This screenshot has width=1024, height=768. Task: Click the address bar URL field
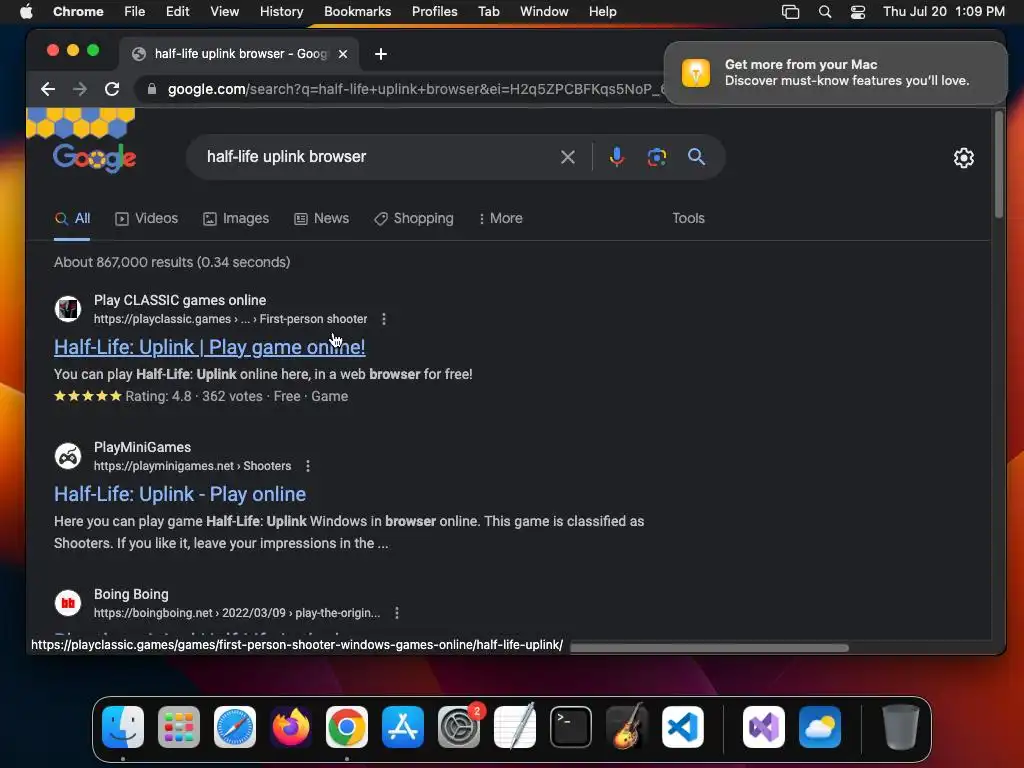click(x=415, y=89)
